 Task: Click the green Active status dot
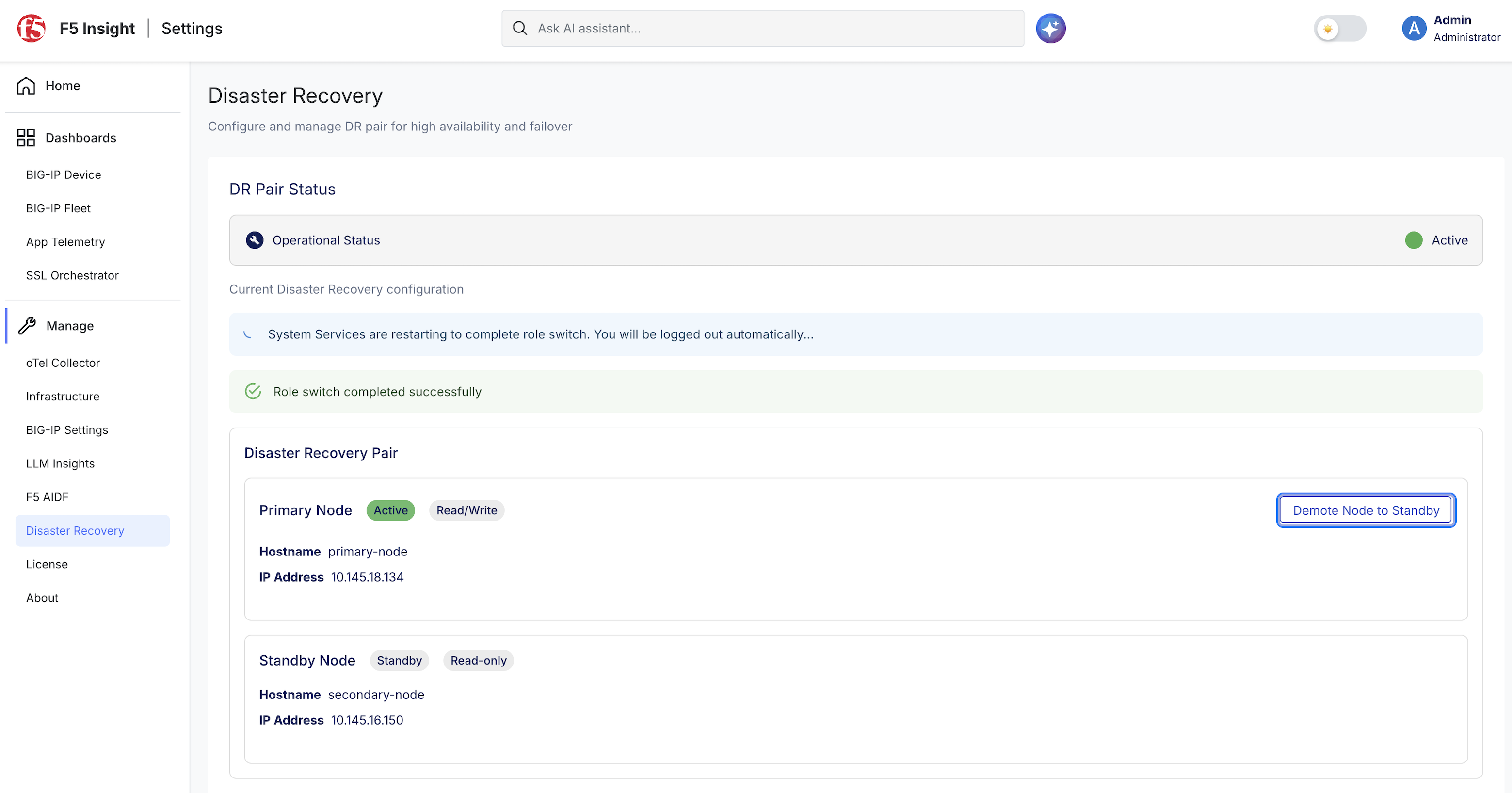tap(1414, 240)
